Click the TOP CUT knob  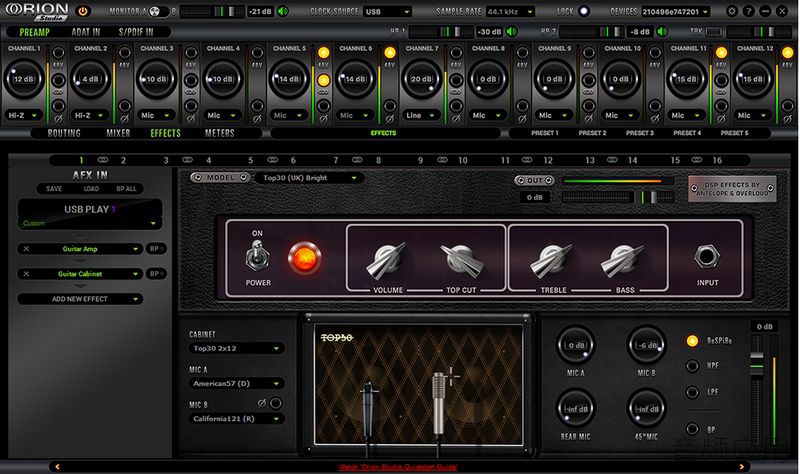(x=462, y=259)
